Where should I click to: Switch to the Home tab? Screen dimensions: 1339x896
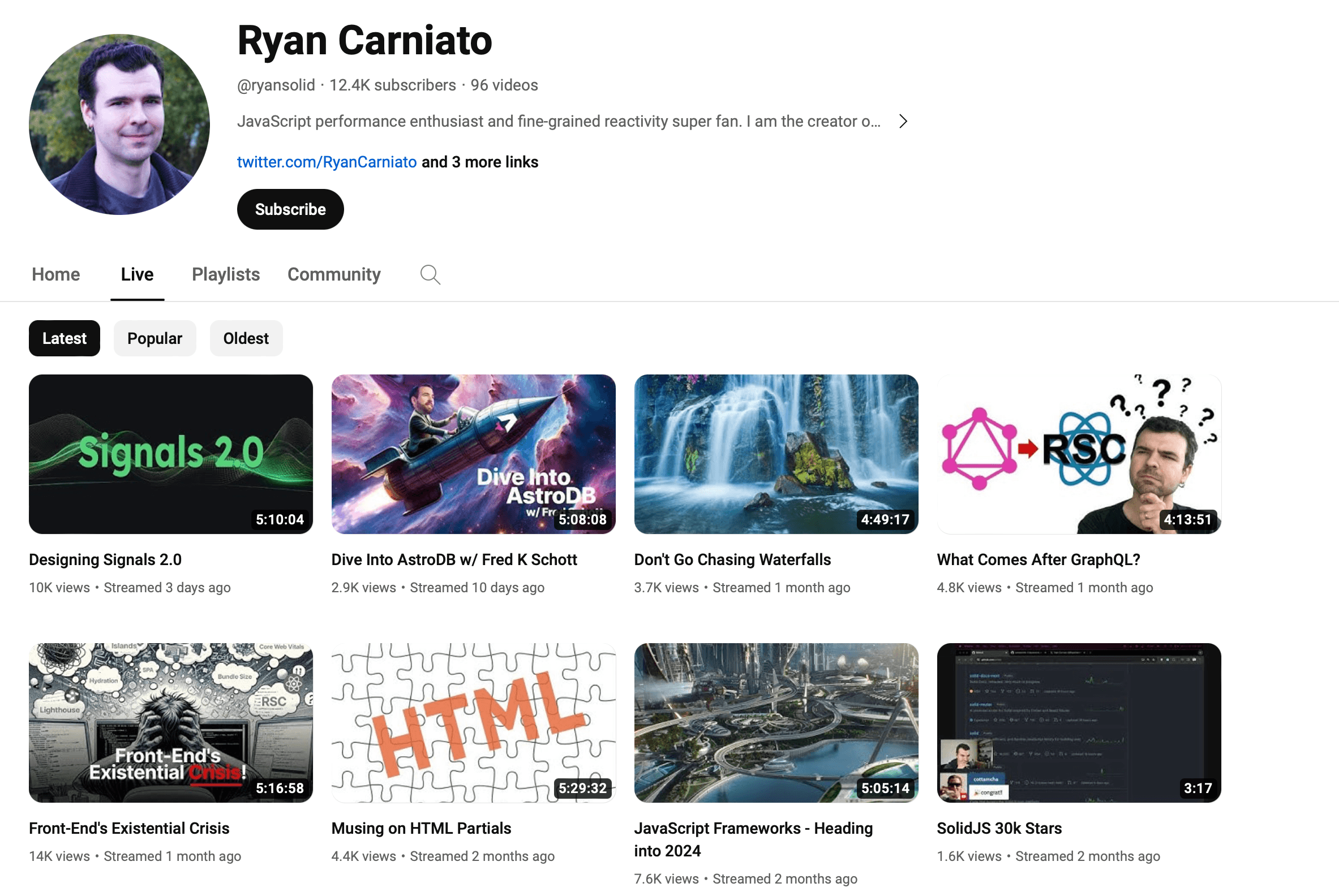[x=55, y=275]
